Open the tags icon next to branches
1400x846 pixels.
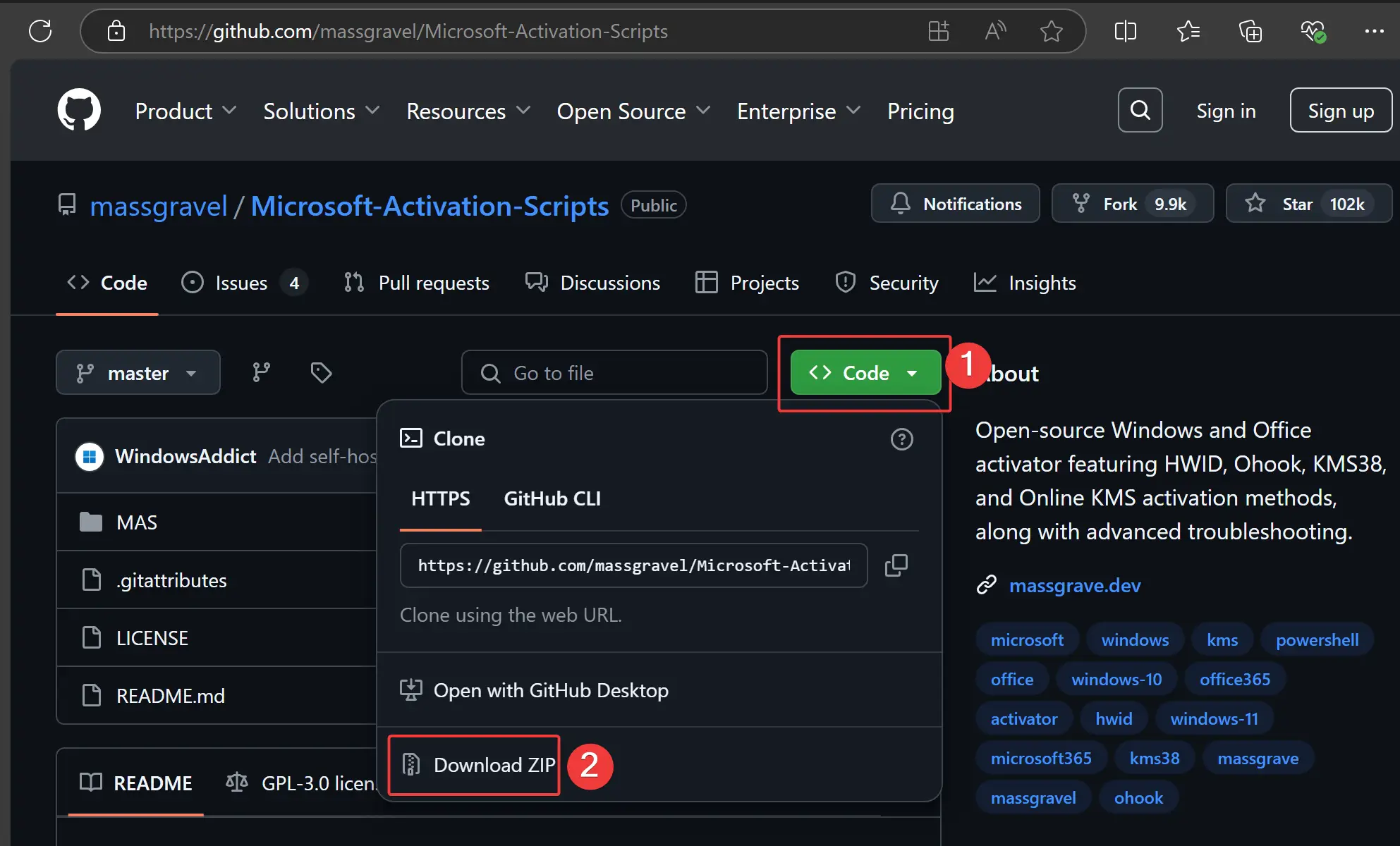point(321,372)
